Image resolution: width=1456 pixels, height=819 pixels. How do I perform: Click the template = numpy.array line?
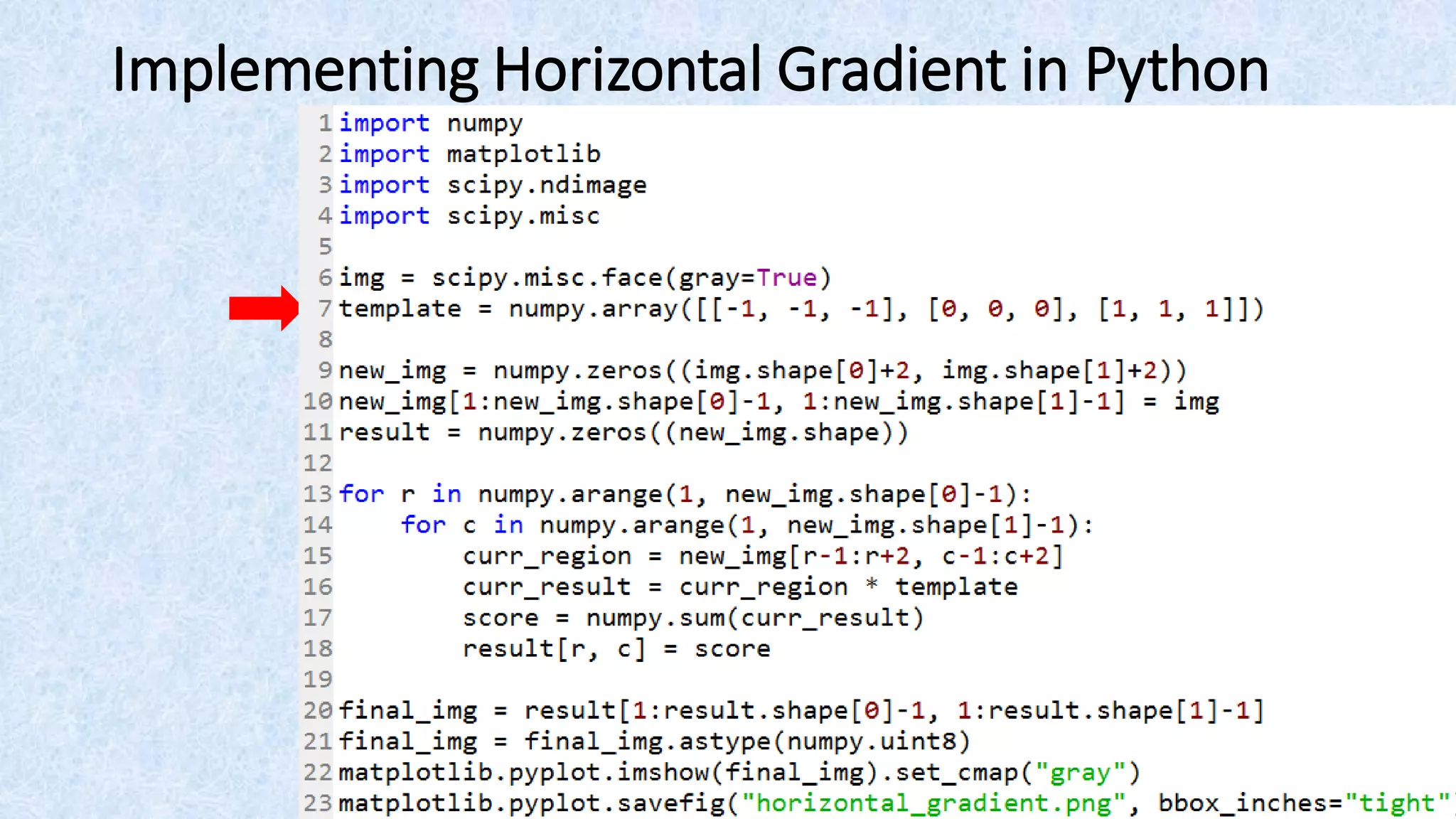coord(802,309)
